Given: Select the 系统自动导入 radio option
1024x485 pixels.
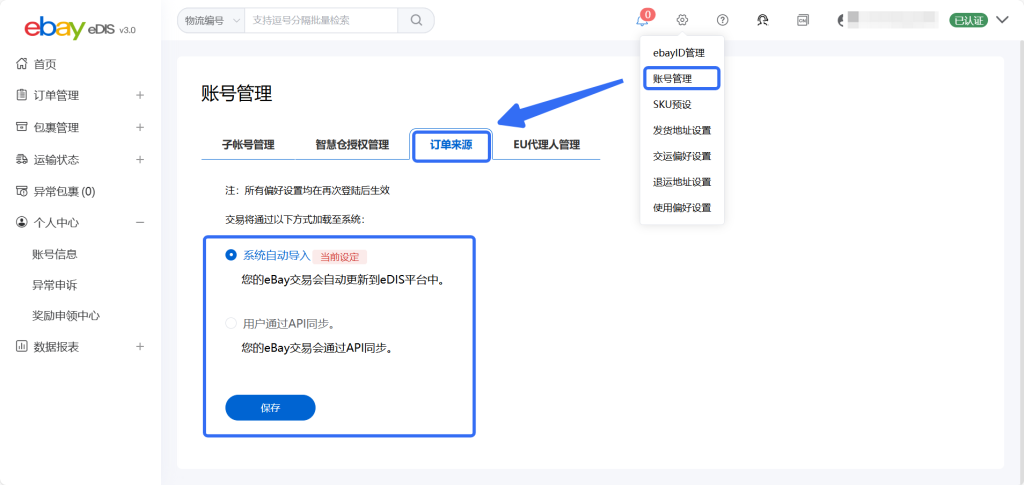Looking at the screenshot, I should tap(232, 255).
